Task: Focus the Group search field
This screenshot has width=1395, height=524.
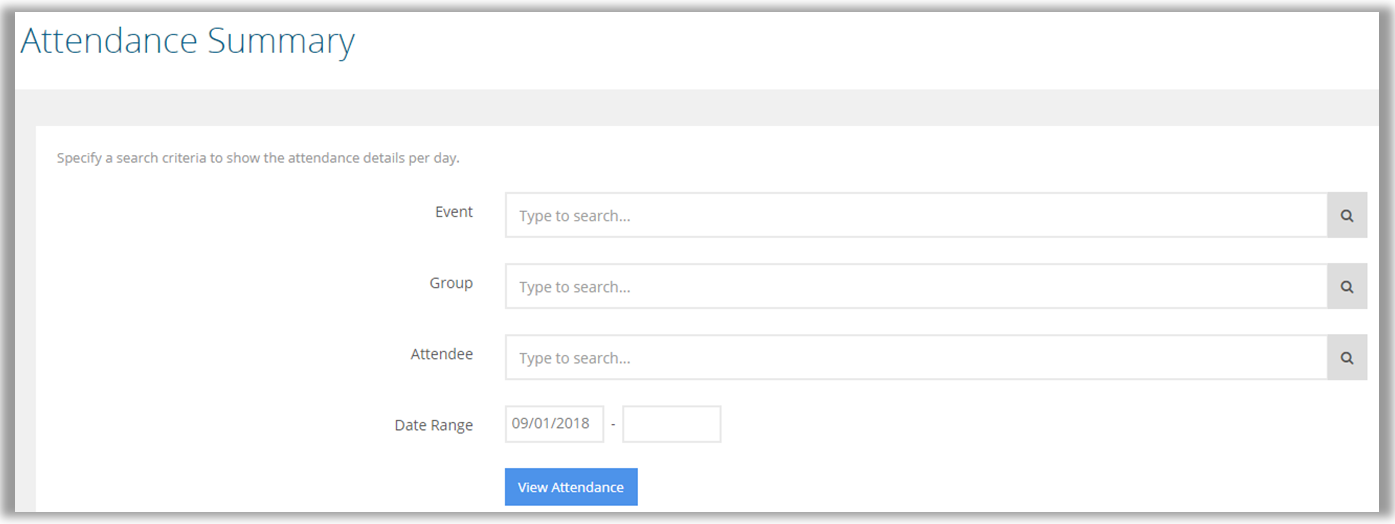Action: coord(915,287)
